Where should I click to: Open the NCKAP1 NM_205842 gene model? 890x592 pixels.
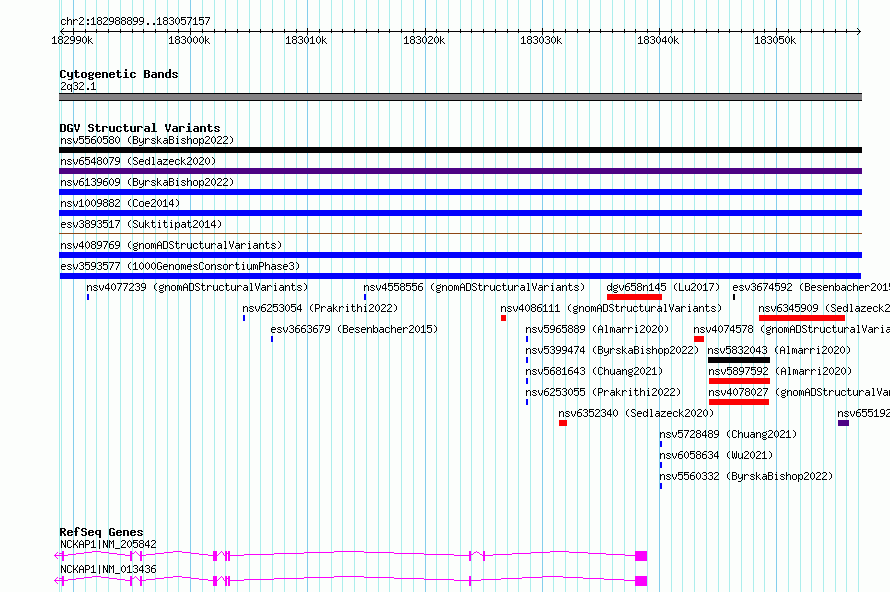(350, 555)
